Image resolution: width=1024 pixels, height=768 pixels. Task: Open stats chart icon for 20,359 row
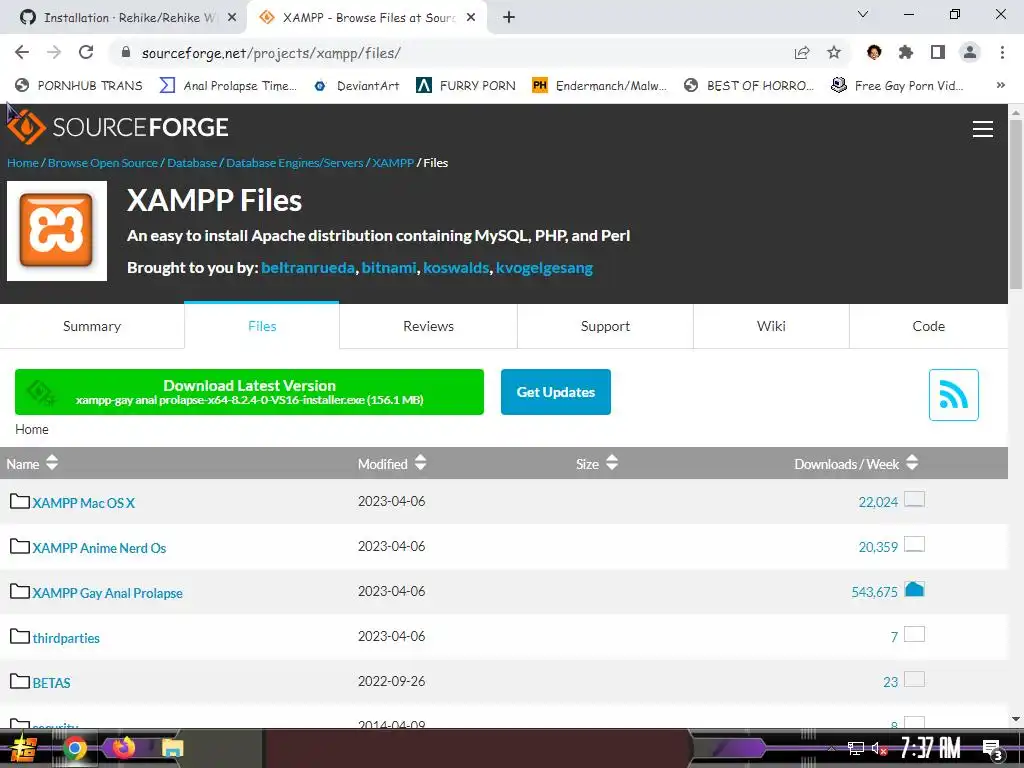pyautogui.click(x=914, y=545)
